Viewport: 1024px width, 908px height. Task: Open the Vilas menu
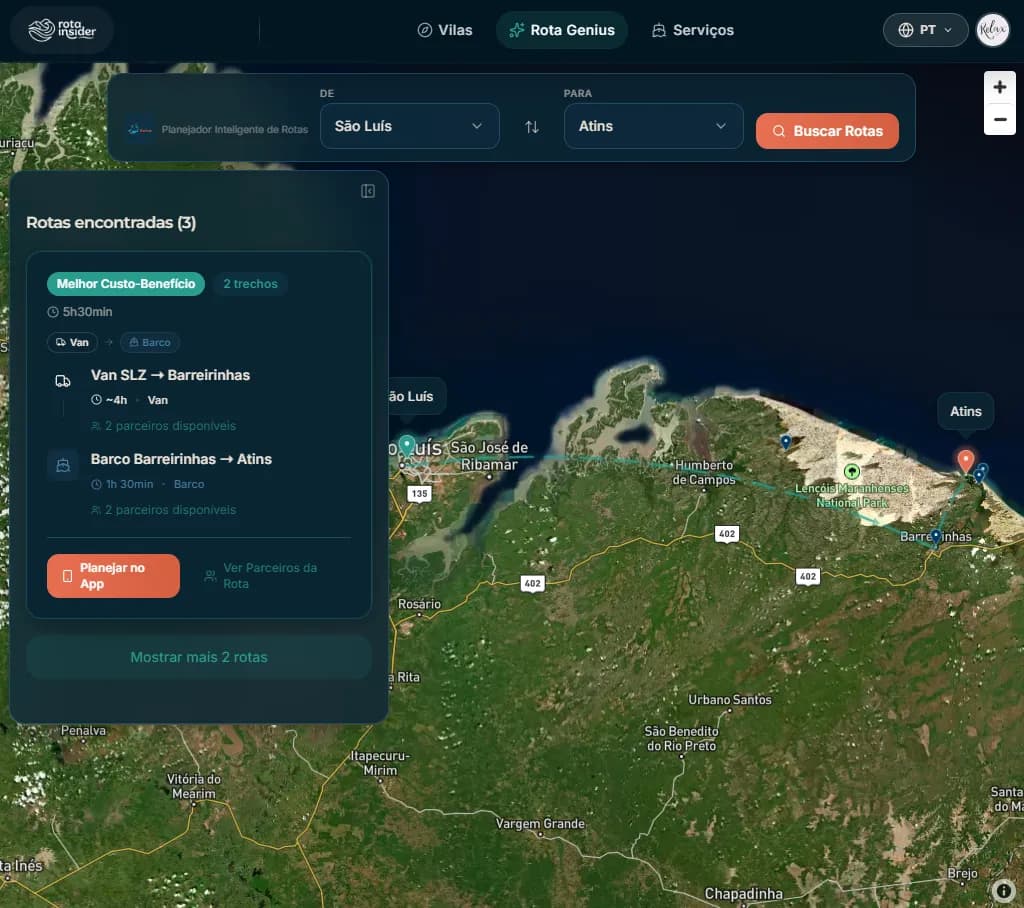(445, 30)
